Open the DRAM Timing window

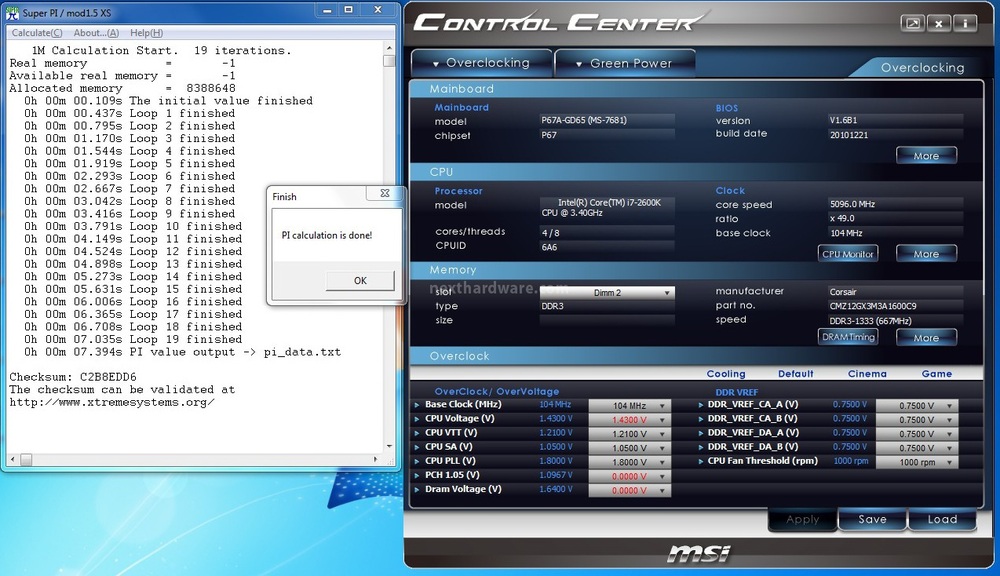848,337
